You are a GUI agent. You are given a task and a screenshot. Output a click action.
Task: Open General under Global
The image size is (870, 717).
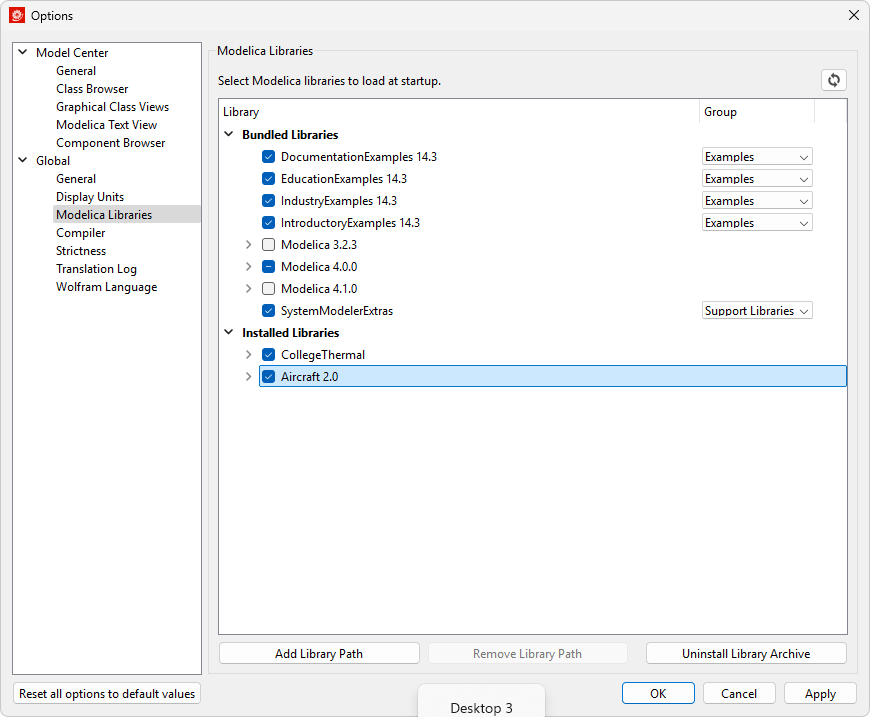(76, 179)
